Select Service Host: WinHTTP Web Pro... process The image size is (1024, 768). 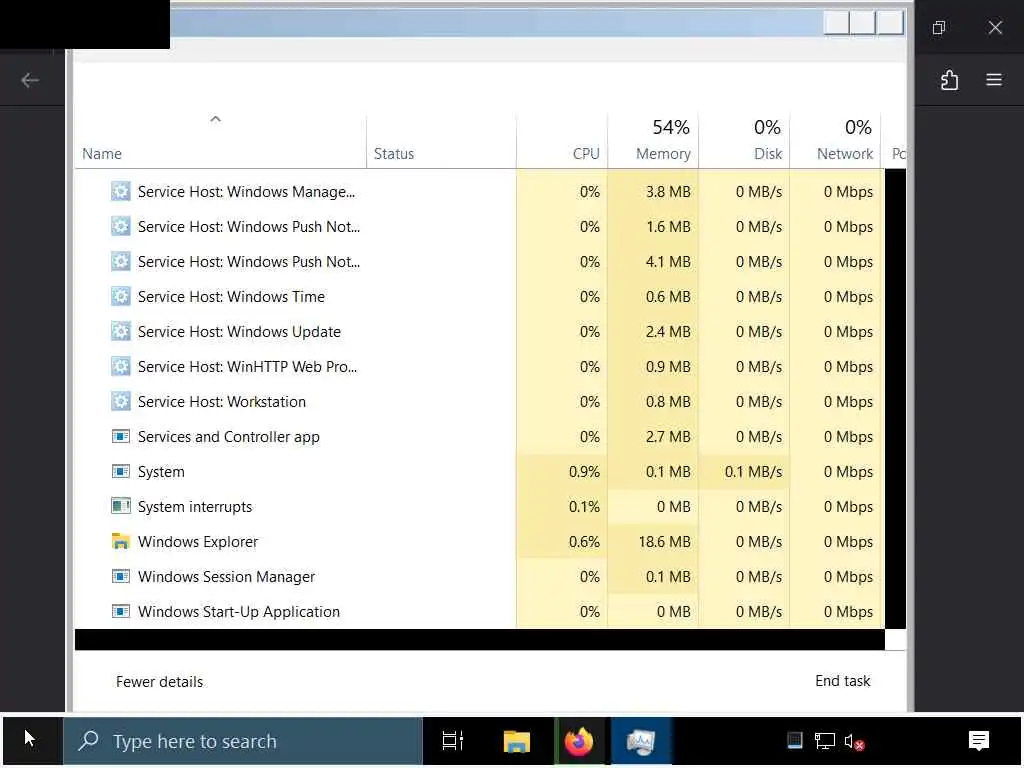(247, 366)
